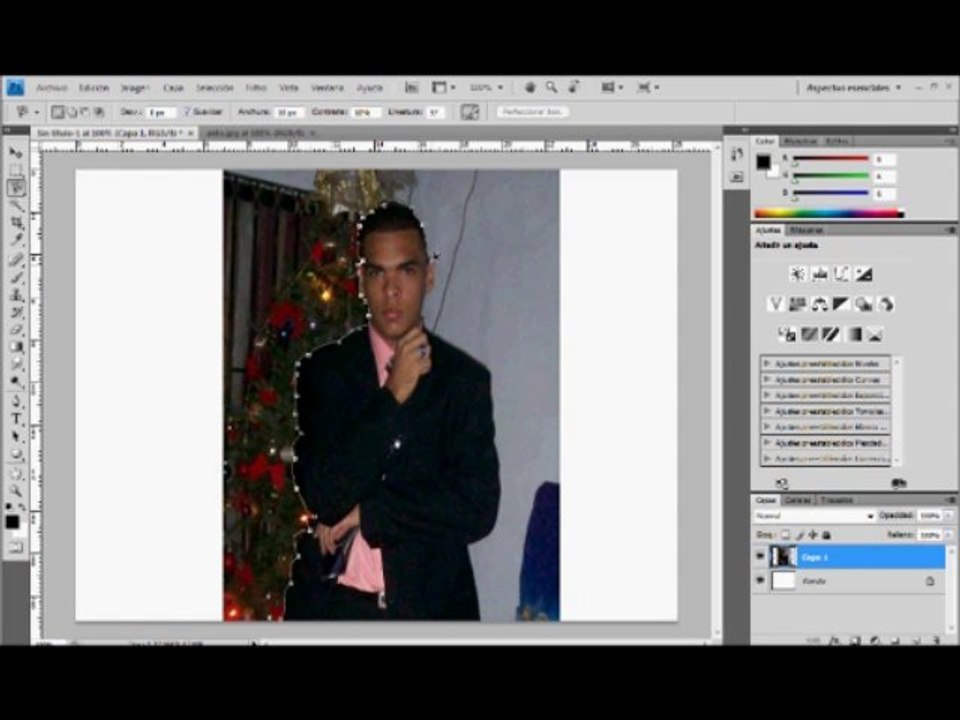Launch Bridge from the application bar

pos(411,88)
